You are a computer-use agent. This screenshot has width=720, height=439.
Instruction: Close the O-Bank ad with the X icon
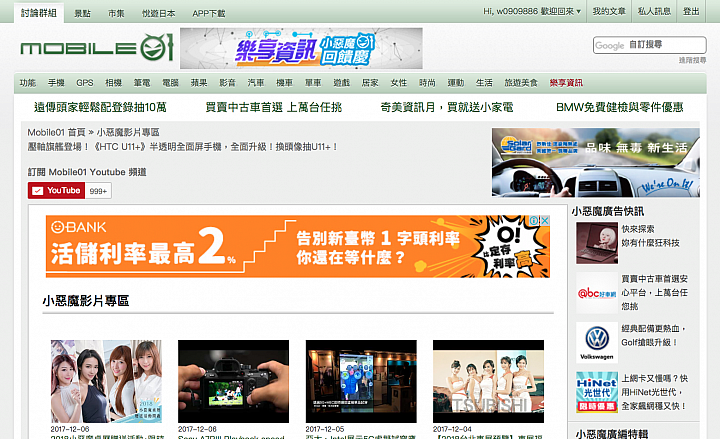click(x=545, y=220)
